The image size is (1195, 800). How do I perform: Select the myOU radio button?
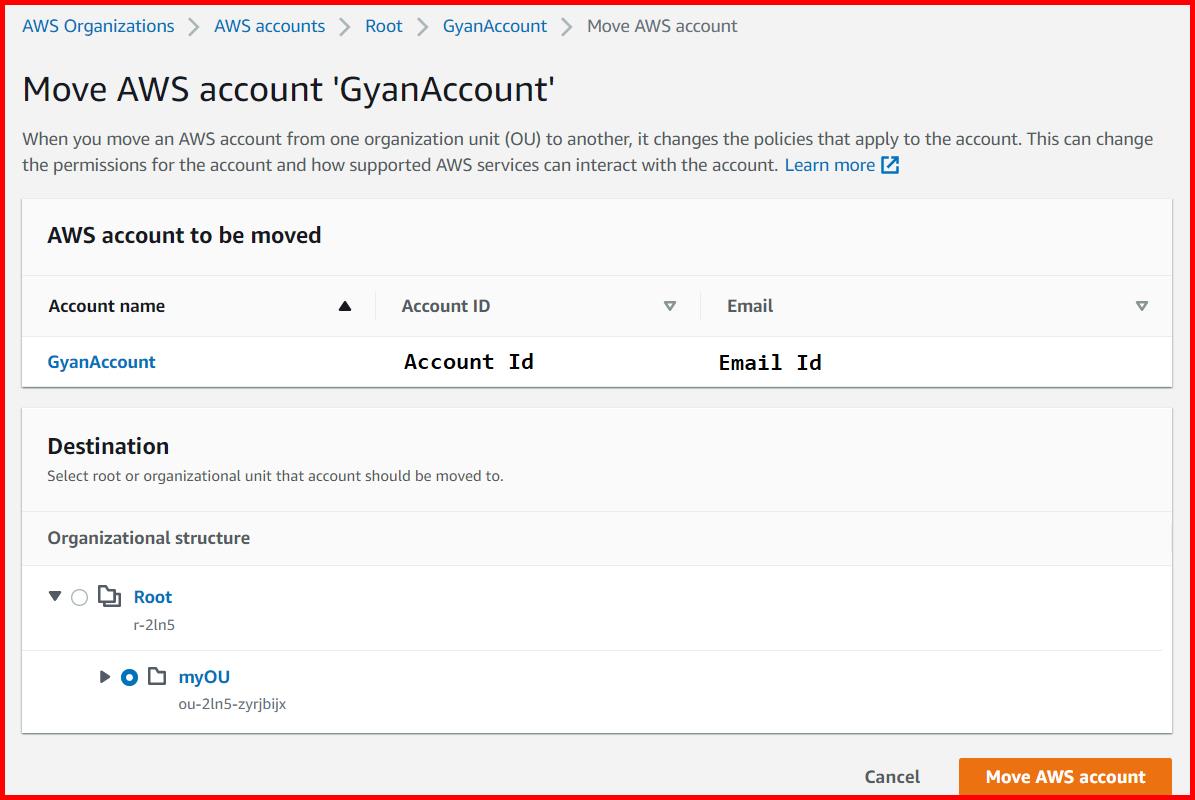click(x=131, y=677)
